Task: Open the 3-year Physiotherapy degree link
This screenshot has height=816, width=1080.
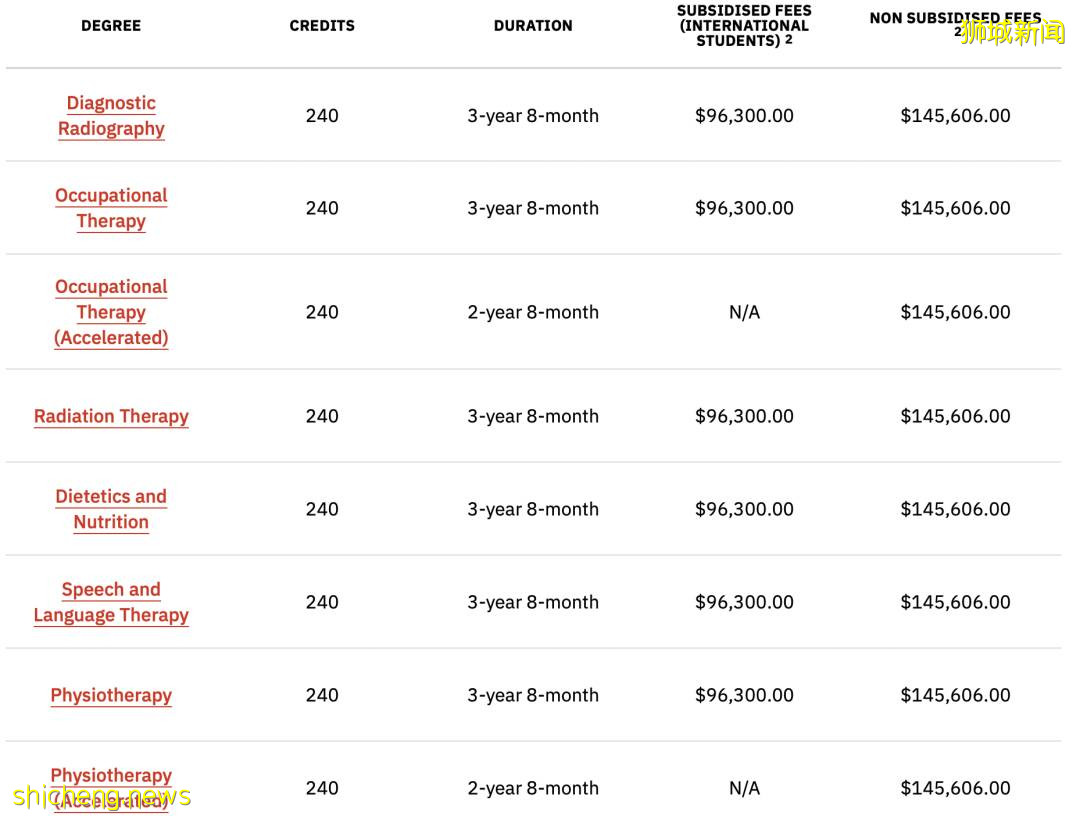Action: (111, 696)
